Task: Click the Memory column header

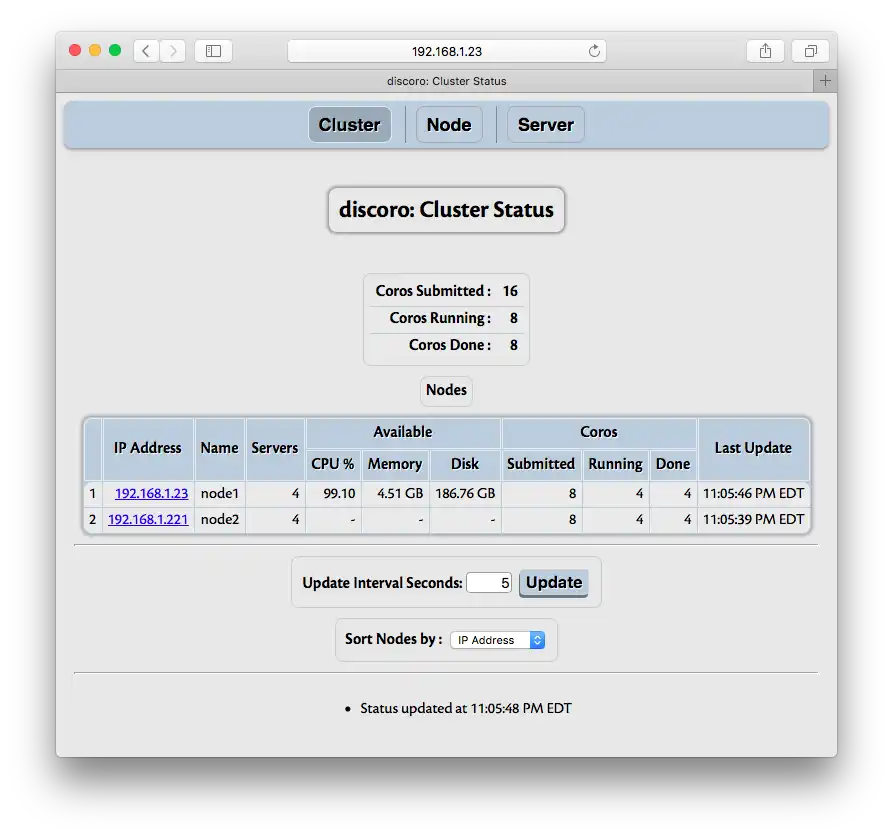Action: pos(395,464)
